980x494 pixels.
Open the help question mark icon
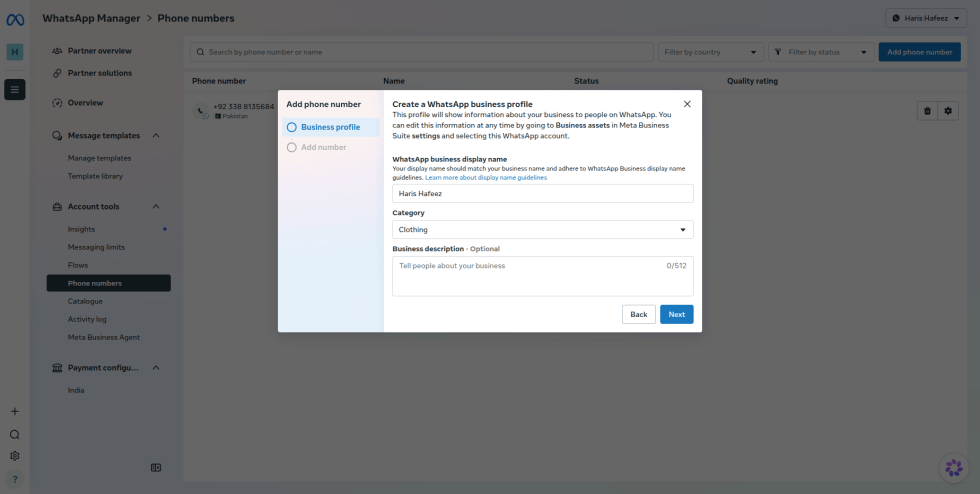coord(15,480)
